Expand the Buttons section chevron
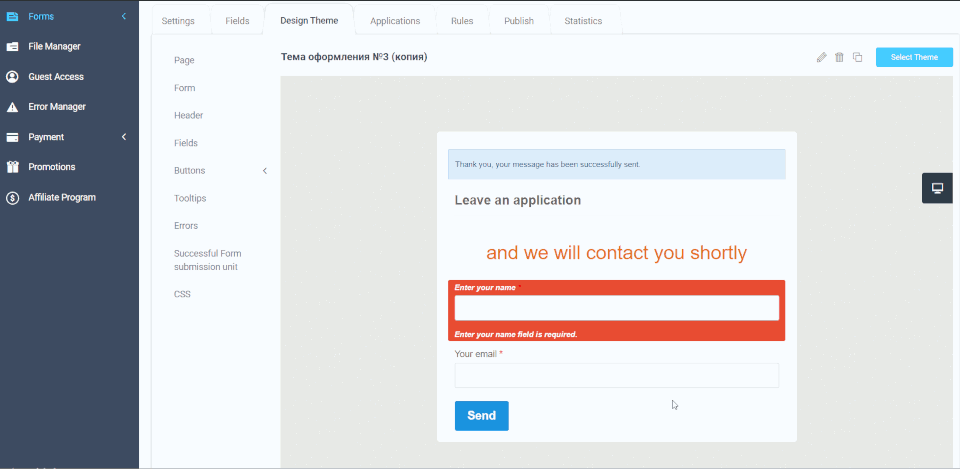This screenshot has height=469, width=960. pyautogui.click(x=265, y=171)
